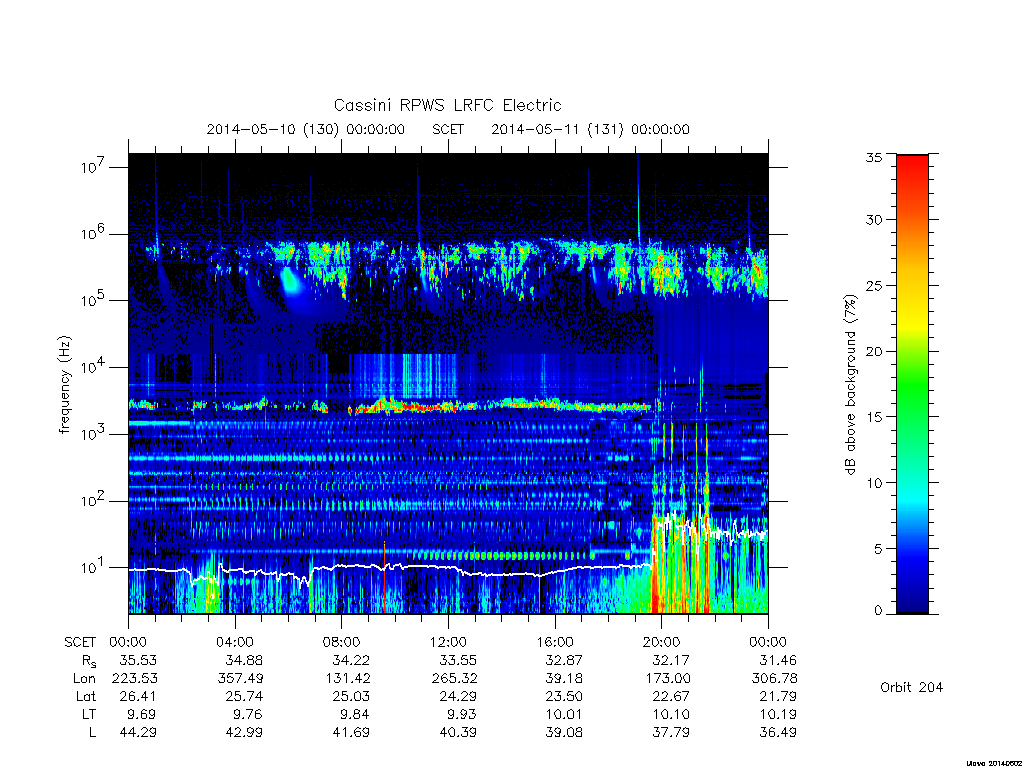This screenshot has width=1024, height=768.
Task: Click the '15' color bar label
Action: click(874, 417)
